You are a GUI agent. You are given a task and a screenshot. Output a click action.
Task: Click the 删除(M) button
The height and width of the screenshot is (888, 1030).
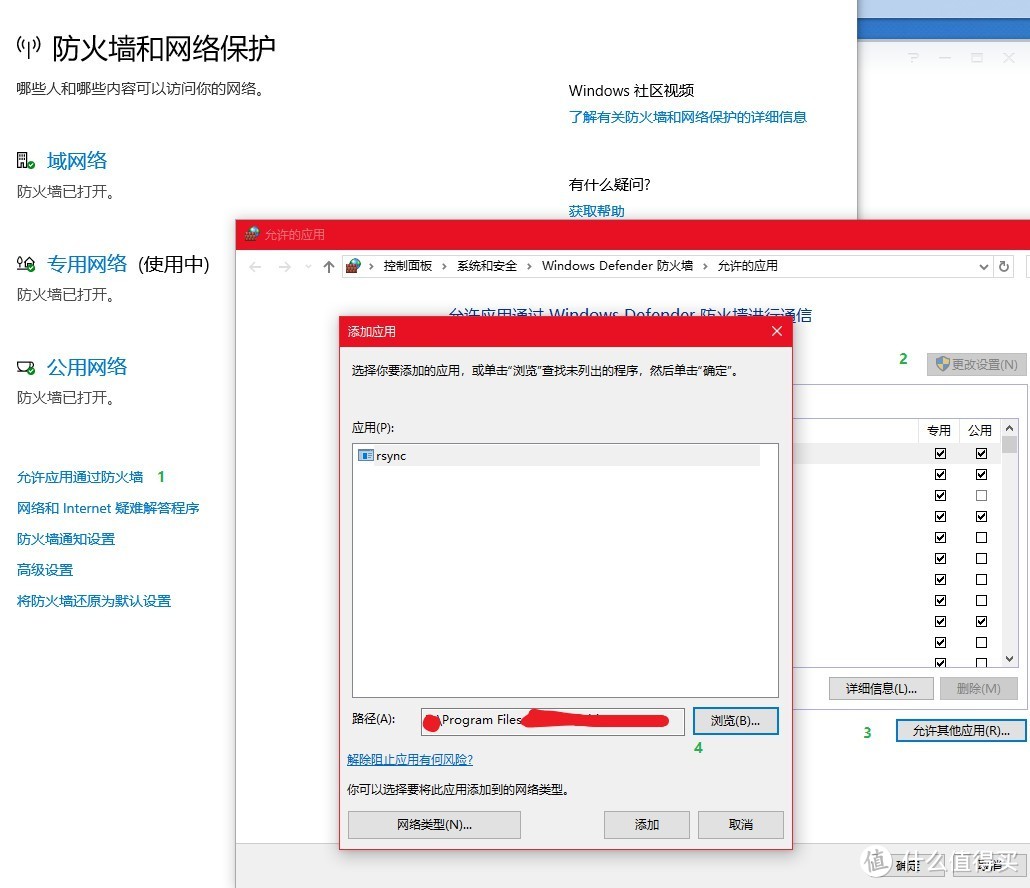click(x=979, y=688)
